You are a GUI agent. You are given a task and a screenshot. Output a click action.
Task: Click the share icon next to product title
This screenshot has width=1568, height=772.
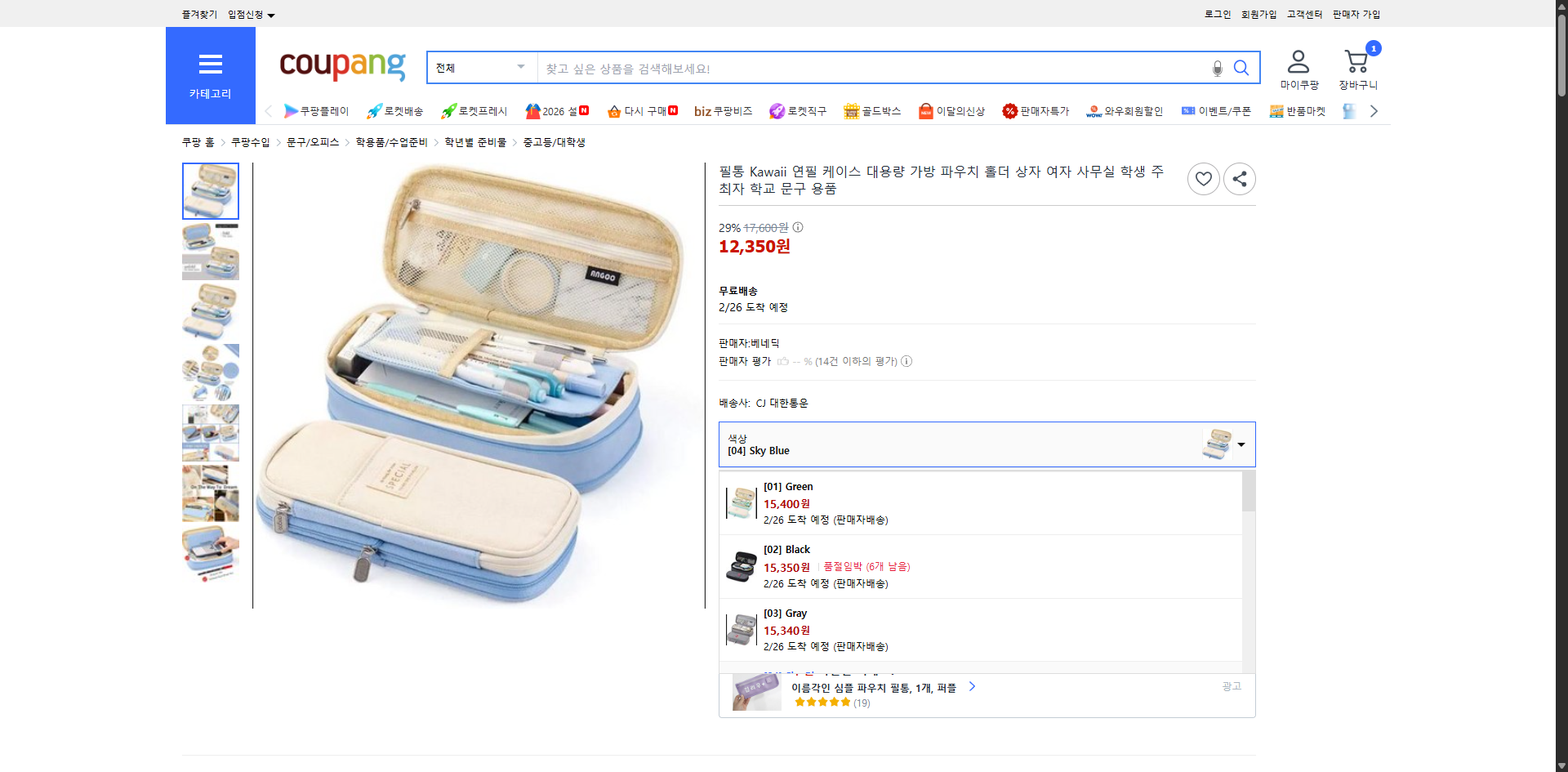pyautogui.click(x=1238, y=178)
